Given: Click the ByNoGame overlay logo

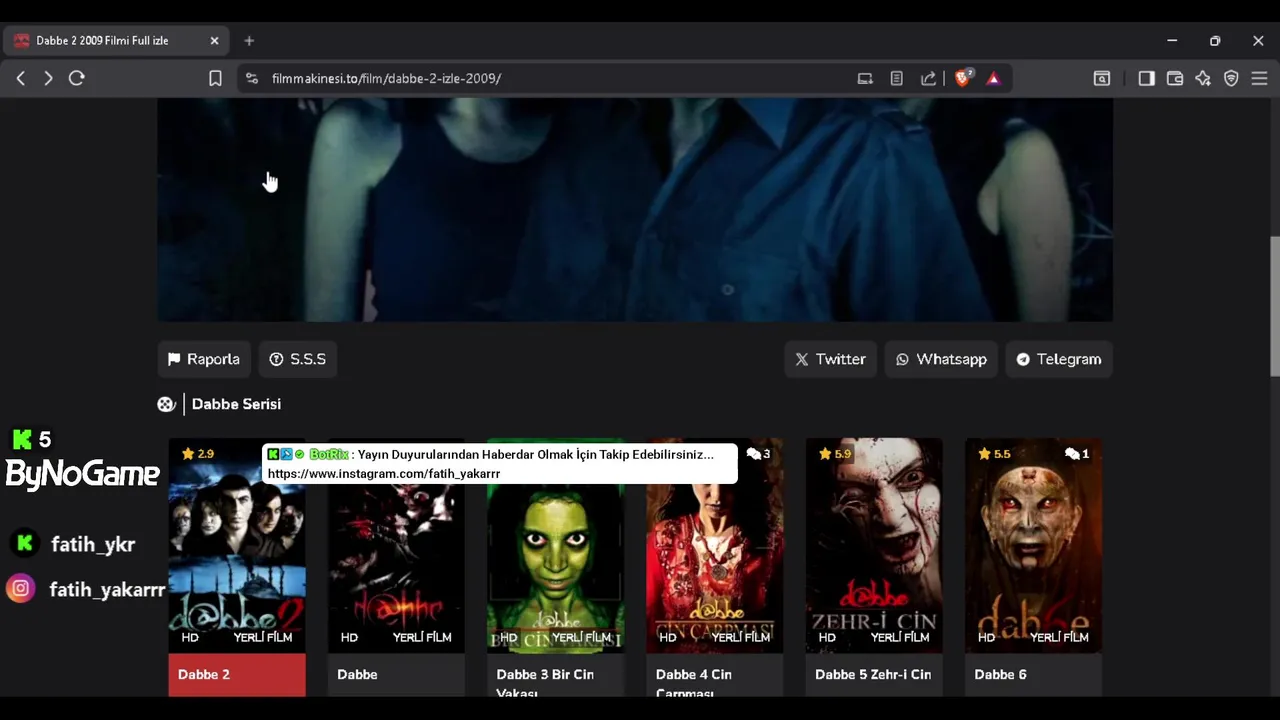Looking at the screenshot, I should pyautogui.click(x=82, y=474).
